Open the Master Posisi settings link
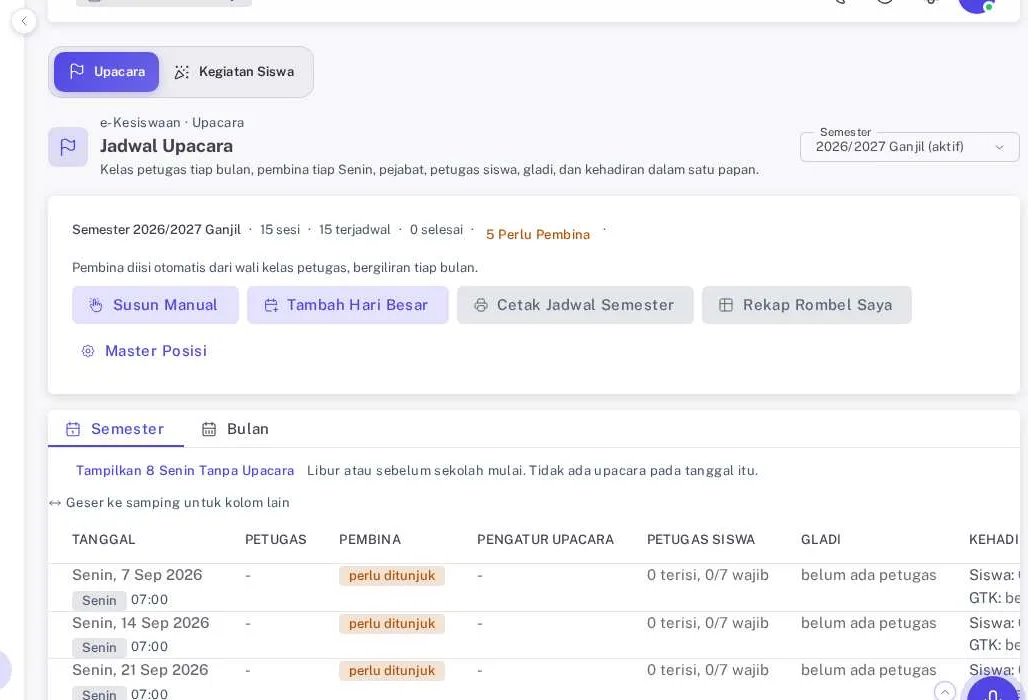The image size is (1028, 700). tap(144, 351)
